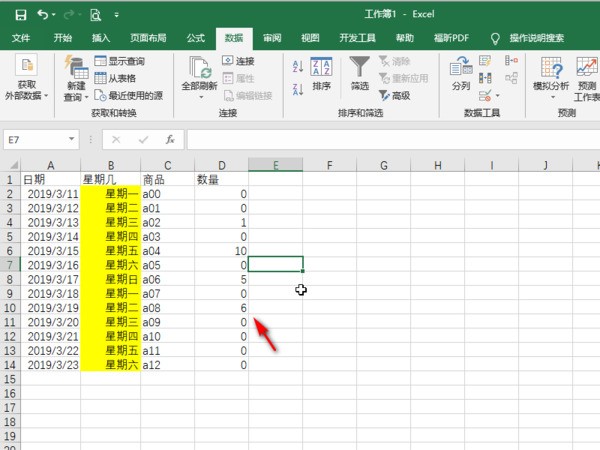Click cell with text a09
The image size is (600, 450).
click(168, 322)
